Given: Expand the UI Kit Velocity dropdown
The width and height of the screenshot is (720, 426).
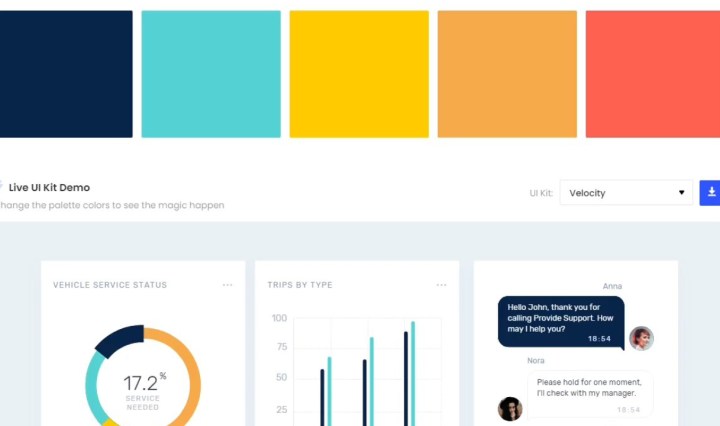Looking at the screenshot, I should point(626,193).
